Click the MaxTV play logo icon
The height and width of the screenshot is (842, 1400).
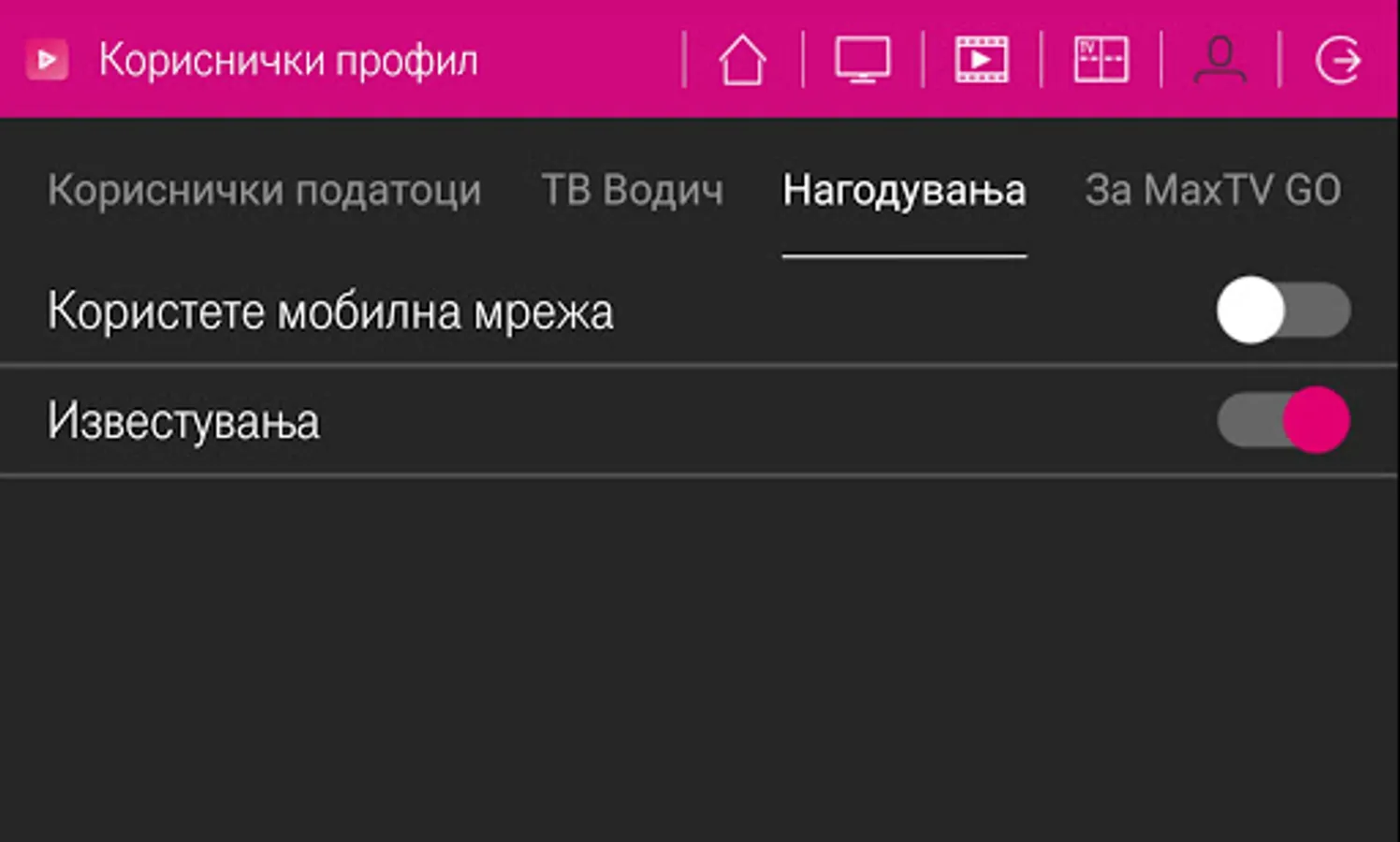pos(47,61)
